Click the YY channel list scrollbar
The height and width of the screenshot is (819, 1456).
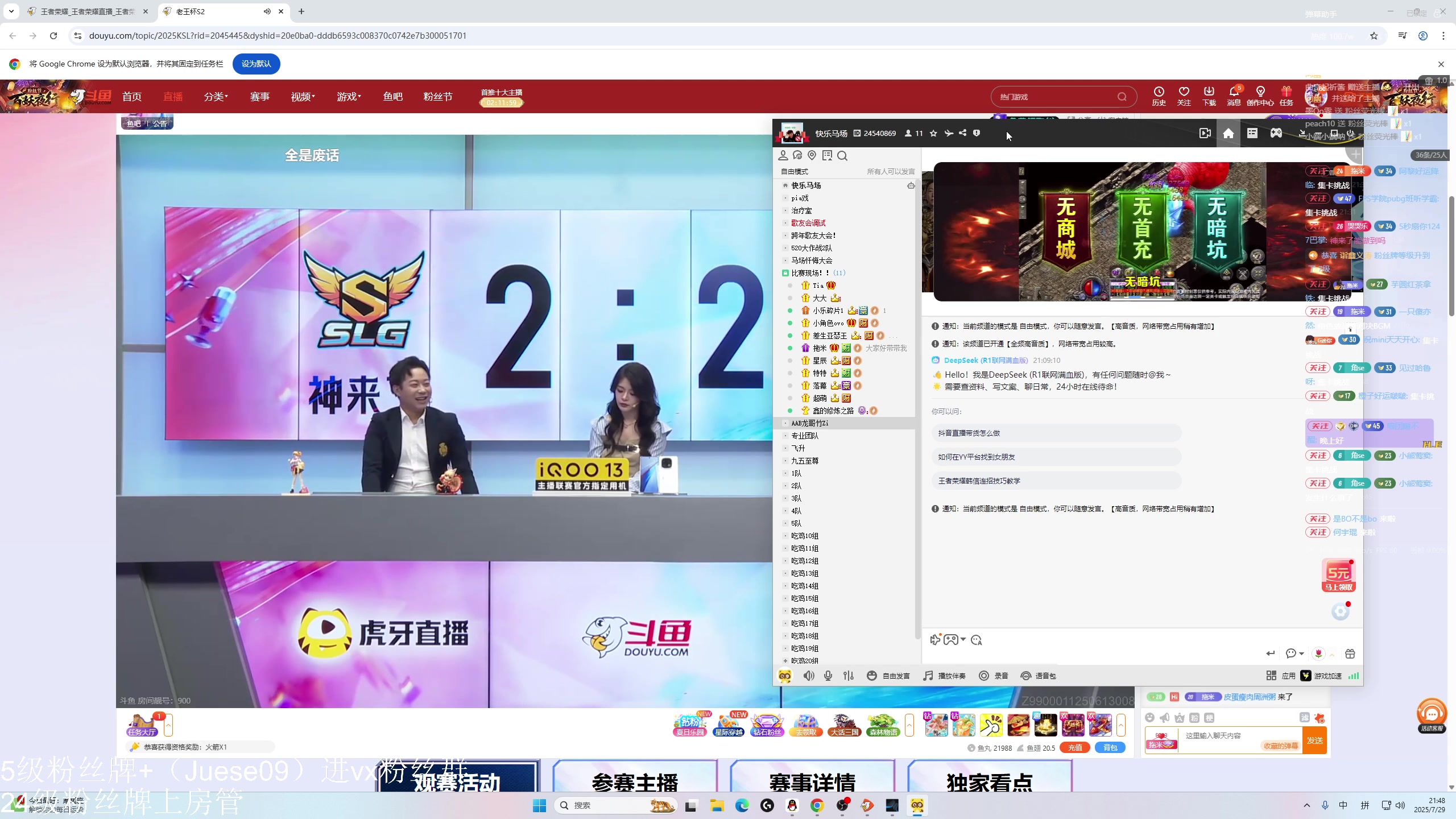tap(917, 409)
